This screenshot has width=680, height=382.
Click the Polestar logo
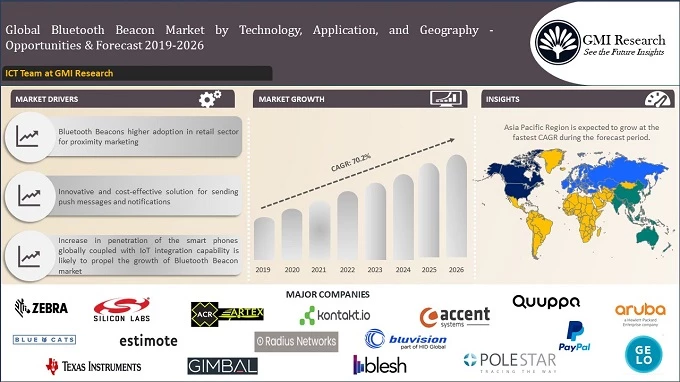tap(510, 363)
